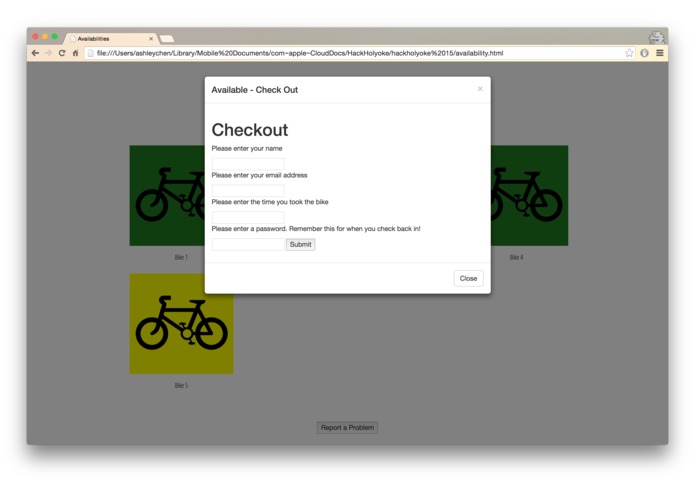The width and height of the screenshot is (695, 494).
Task: Click the green window maximize button
Action: 55,37
